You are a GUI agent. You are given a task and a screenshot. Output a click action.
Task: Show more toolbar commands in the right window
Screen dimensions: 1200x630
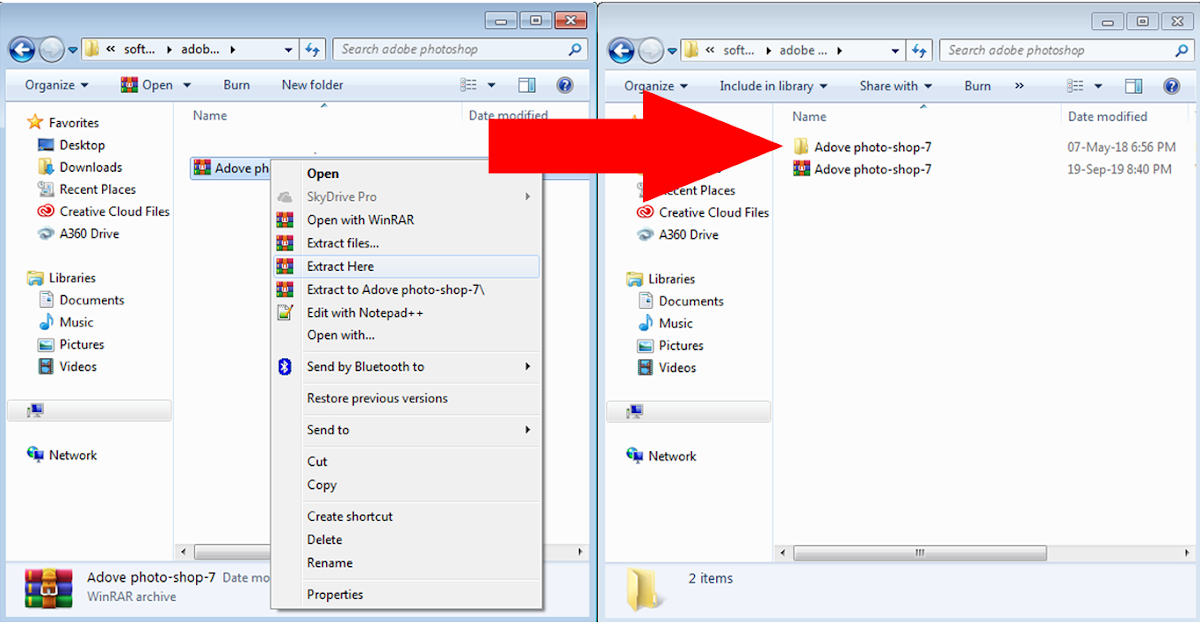pyautogui.click(x=1019, y=86)
